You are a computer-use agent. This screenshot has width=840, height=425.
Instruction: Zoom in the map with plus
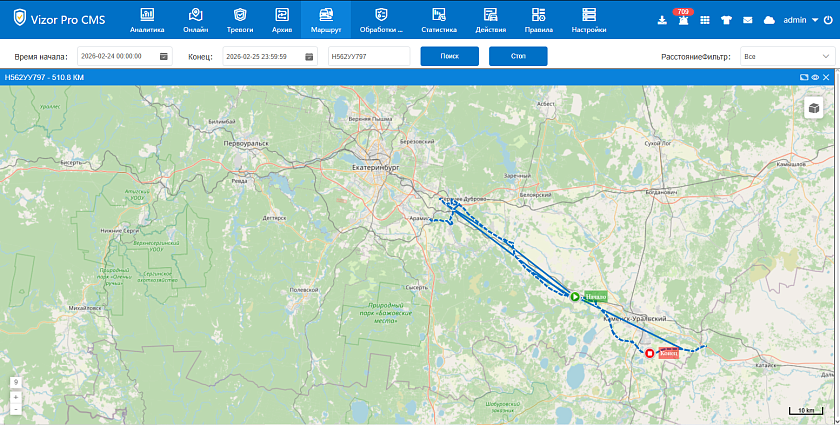[x=16, y=397]
